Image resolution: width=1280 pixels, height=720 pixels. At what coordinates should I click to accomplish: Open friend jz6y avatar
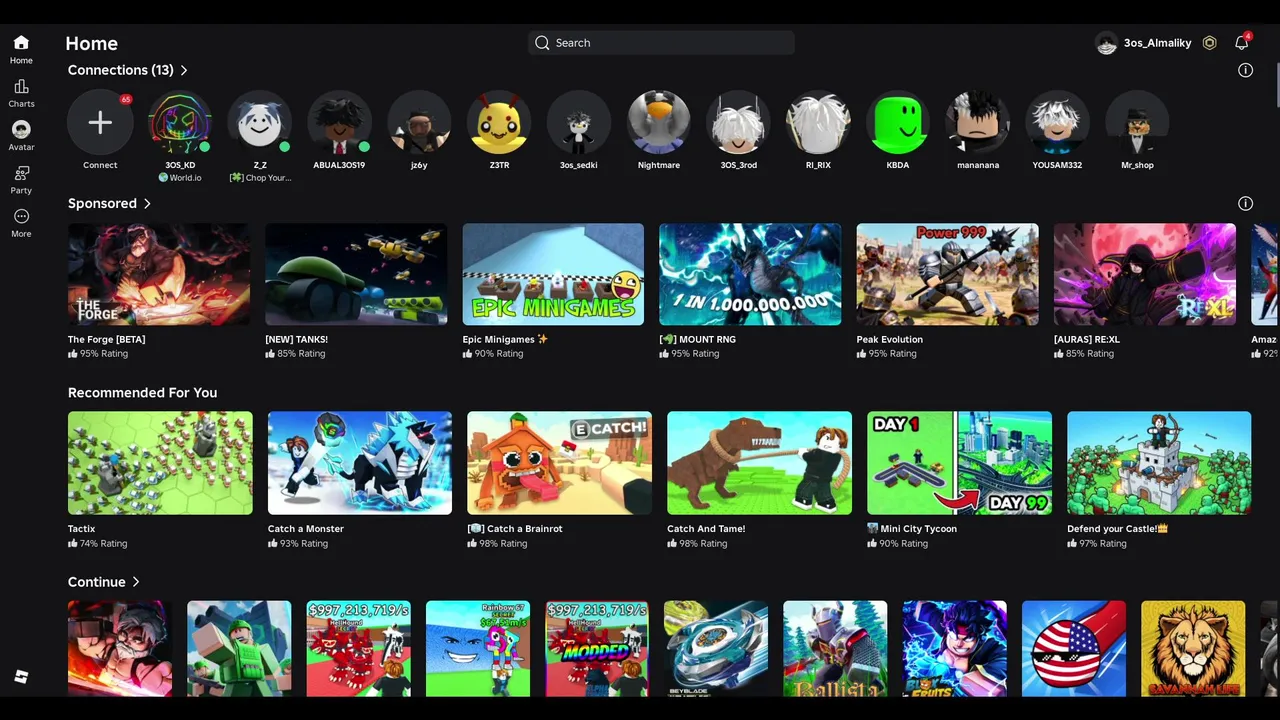(419, 122)
